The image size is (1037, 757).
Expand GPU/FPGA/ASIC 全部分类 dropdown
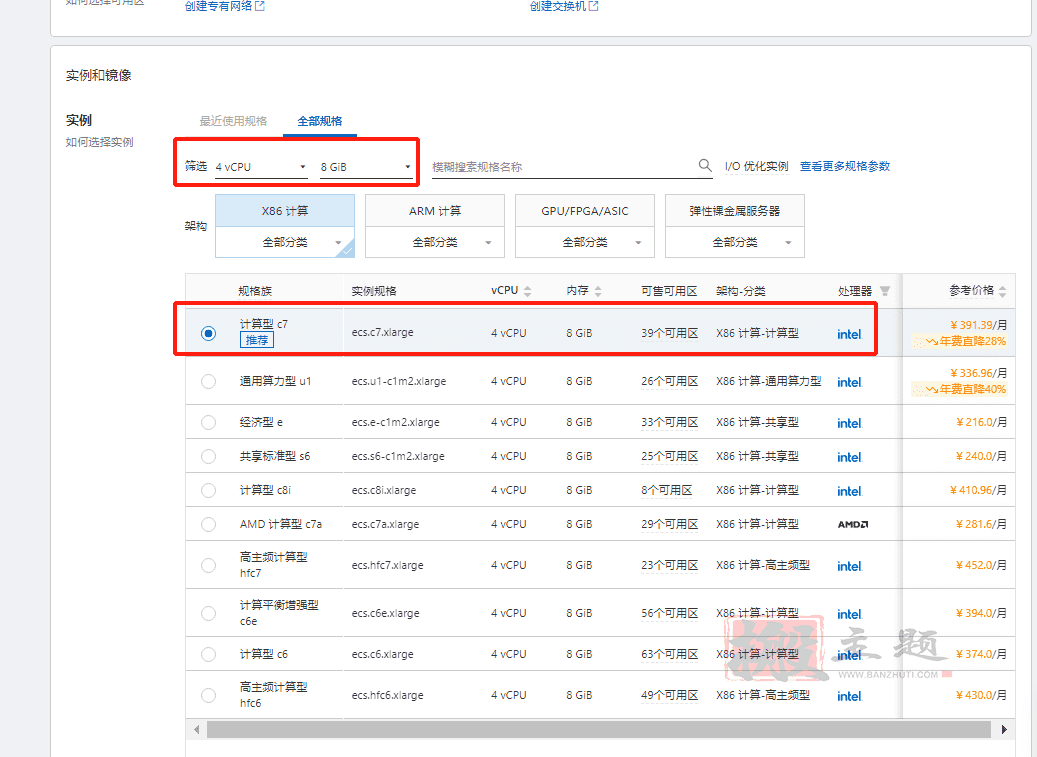click(585, 243)
